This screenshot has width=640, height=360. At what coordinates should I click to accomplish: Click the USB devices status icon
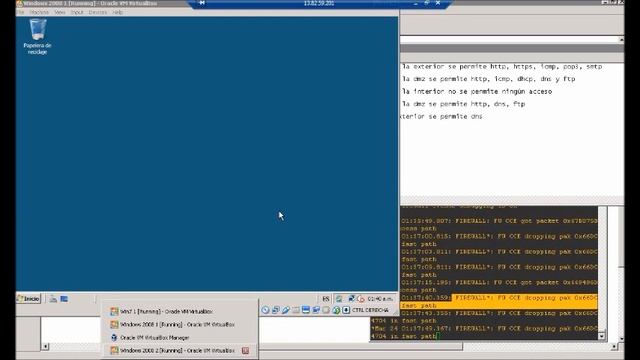coord(286,310)
